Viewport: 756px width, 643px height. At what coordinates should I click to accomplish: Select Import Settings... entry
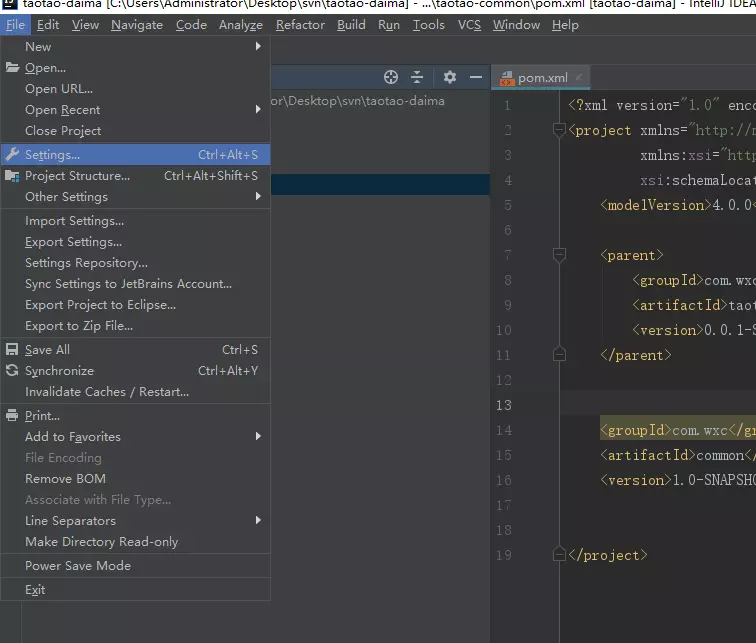tap(135, 221)
